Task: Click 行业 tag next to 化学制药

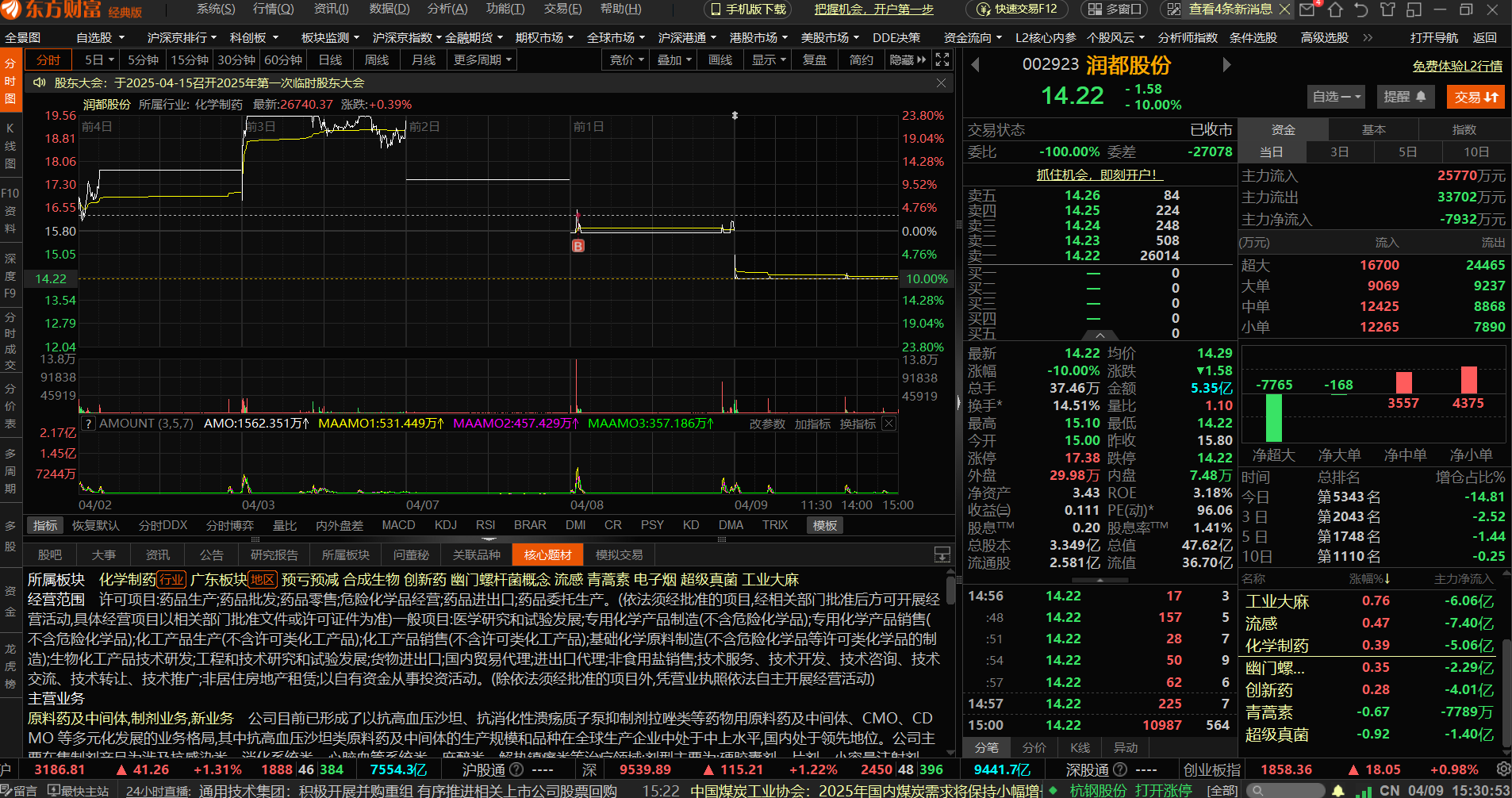Action: [172, 580]
